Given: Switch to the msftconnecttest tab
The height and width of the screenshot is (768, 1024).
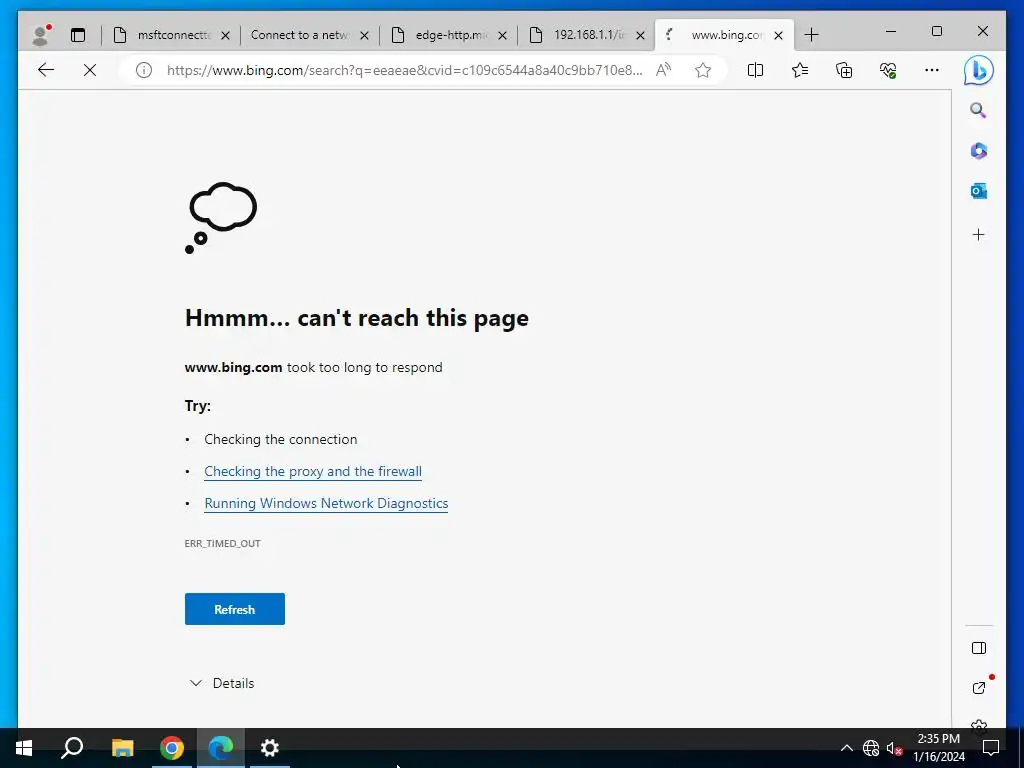Looking at the screenshot, I should (171, 35).
